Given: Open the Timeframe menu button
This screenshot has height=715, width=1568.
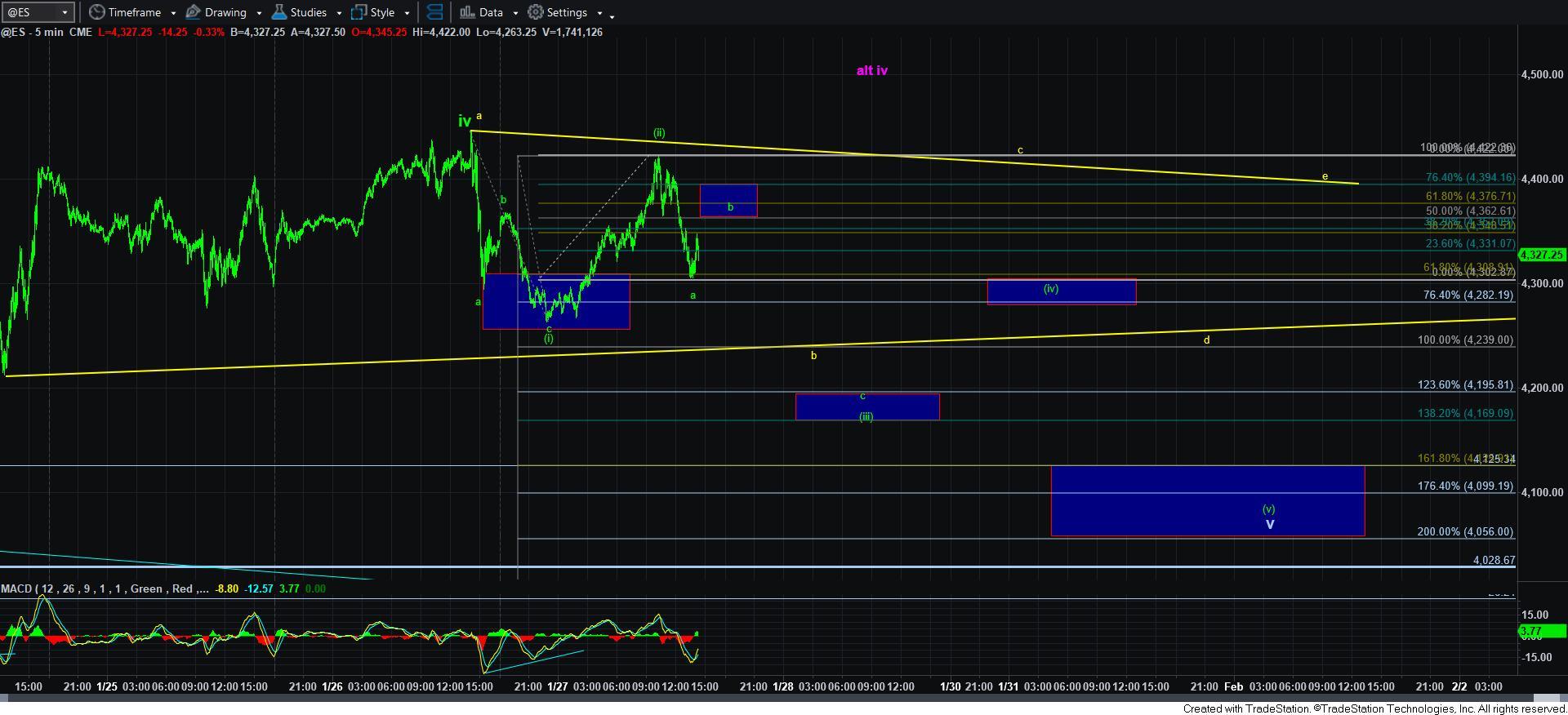Looking at the screenshot, I should click(125, 12).
